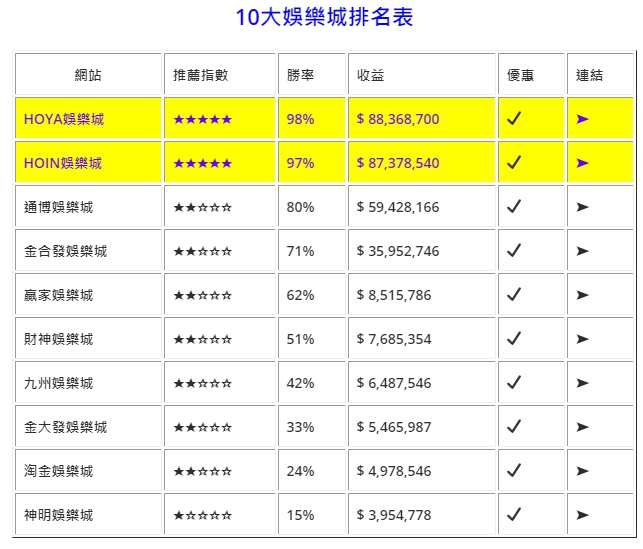Click the 勝率 column header
The height and width of the screenshot is (549, 643).
pos(300,75)
